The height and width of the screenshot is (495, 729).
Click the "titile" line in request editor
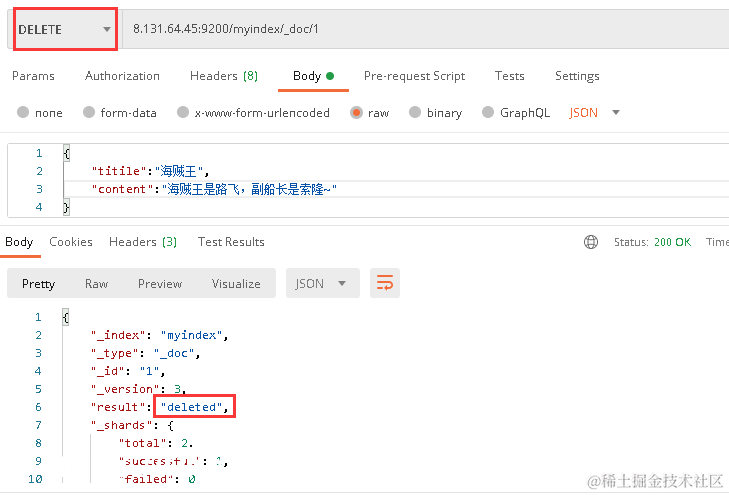(150, 171)
